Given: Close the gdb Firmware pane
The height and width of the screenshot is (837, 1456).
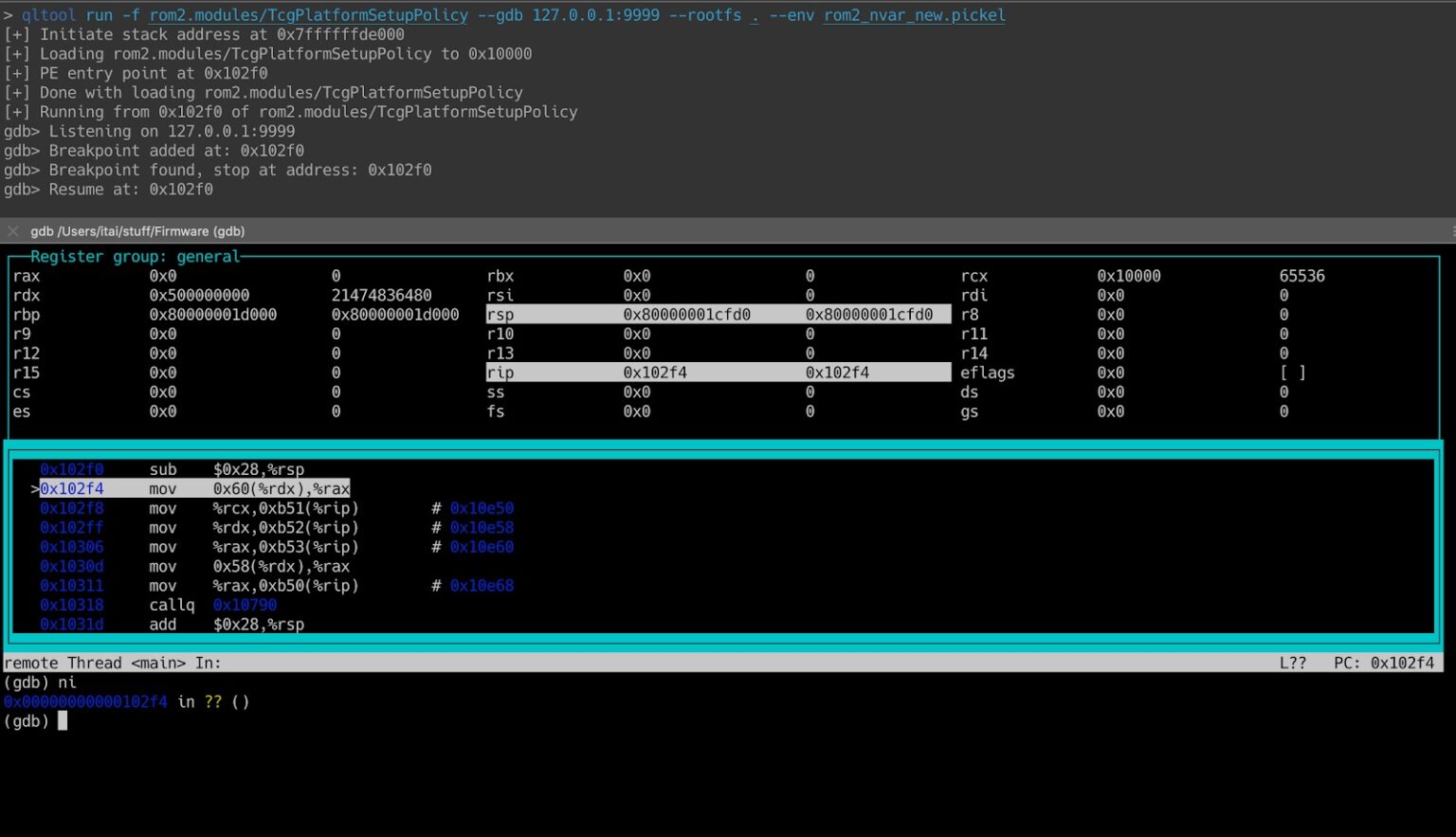Looking at the screenshot, I should point(13,231).
